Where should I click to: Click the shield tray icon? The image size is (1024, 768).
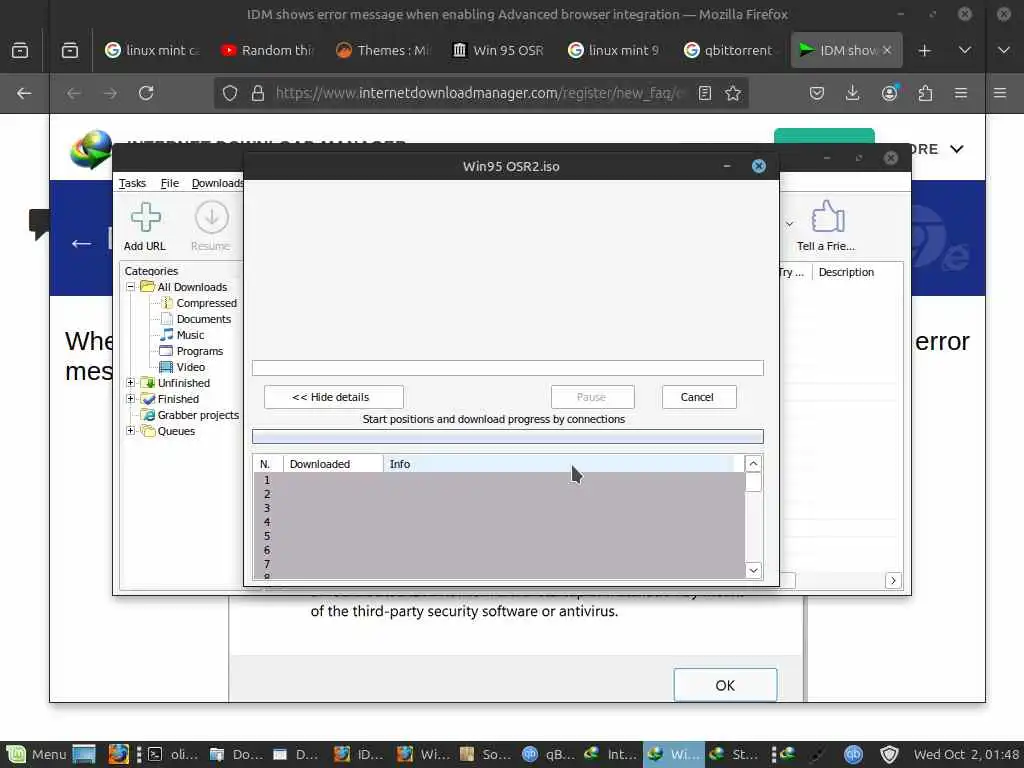[x=889, y=754]
